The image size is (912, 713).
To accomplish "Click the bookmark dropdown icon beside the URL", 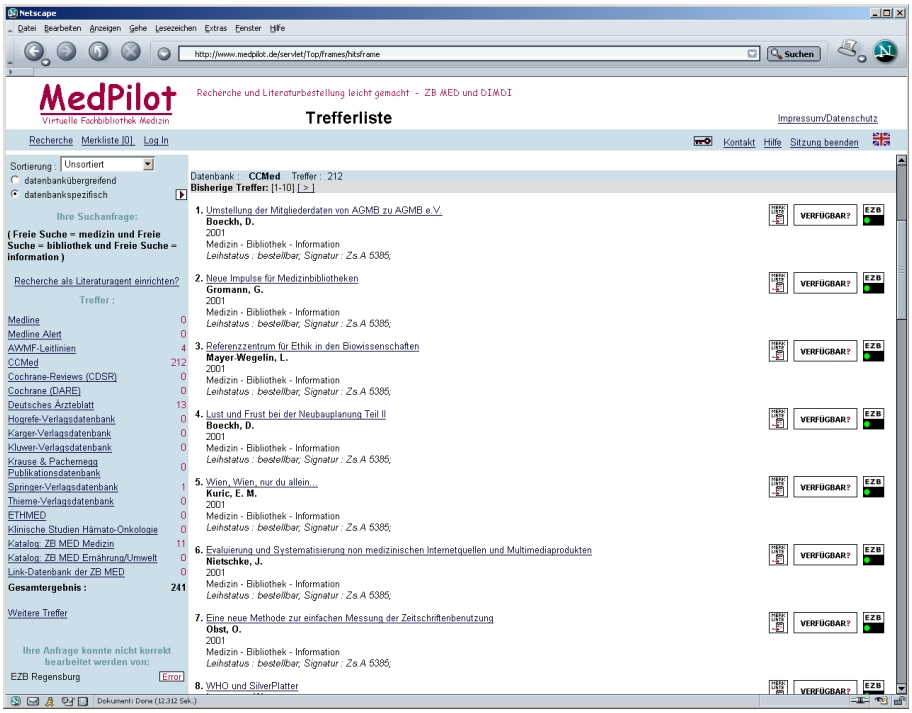I will [x=164, y=54].
